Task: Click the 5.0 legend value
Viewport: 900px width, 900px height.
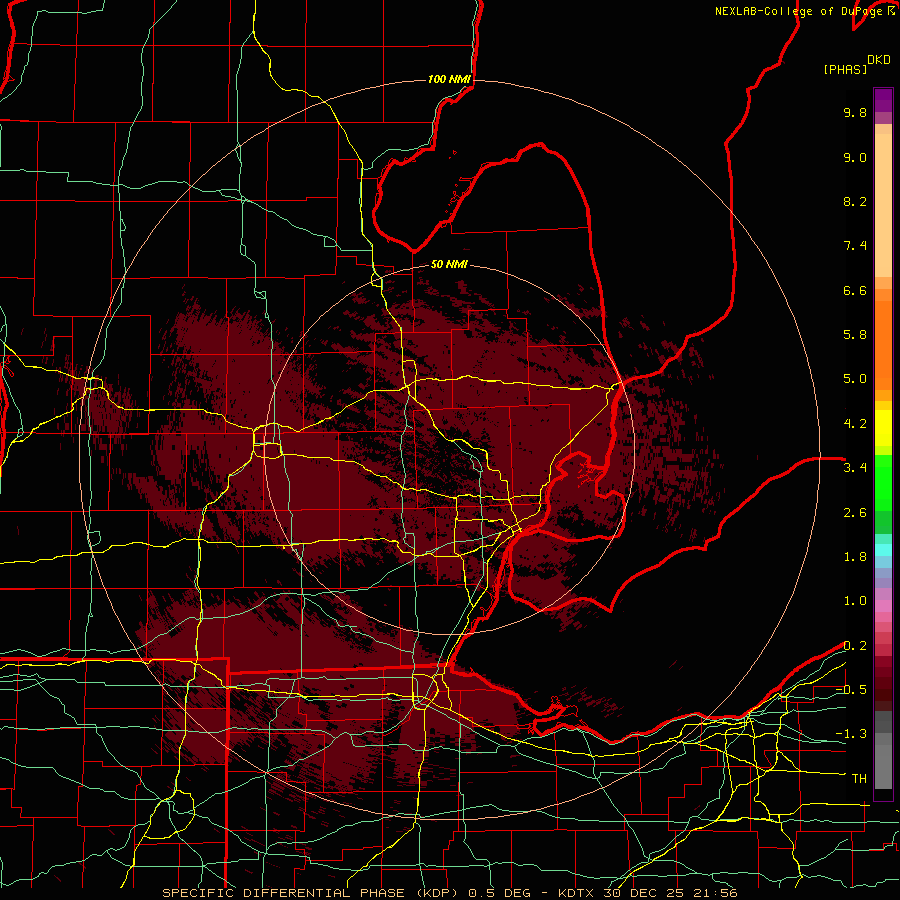Action: coord(855,379)
